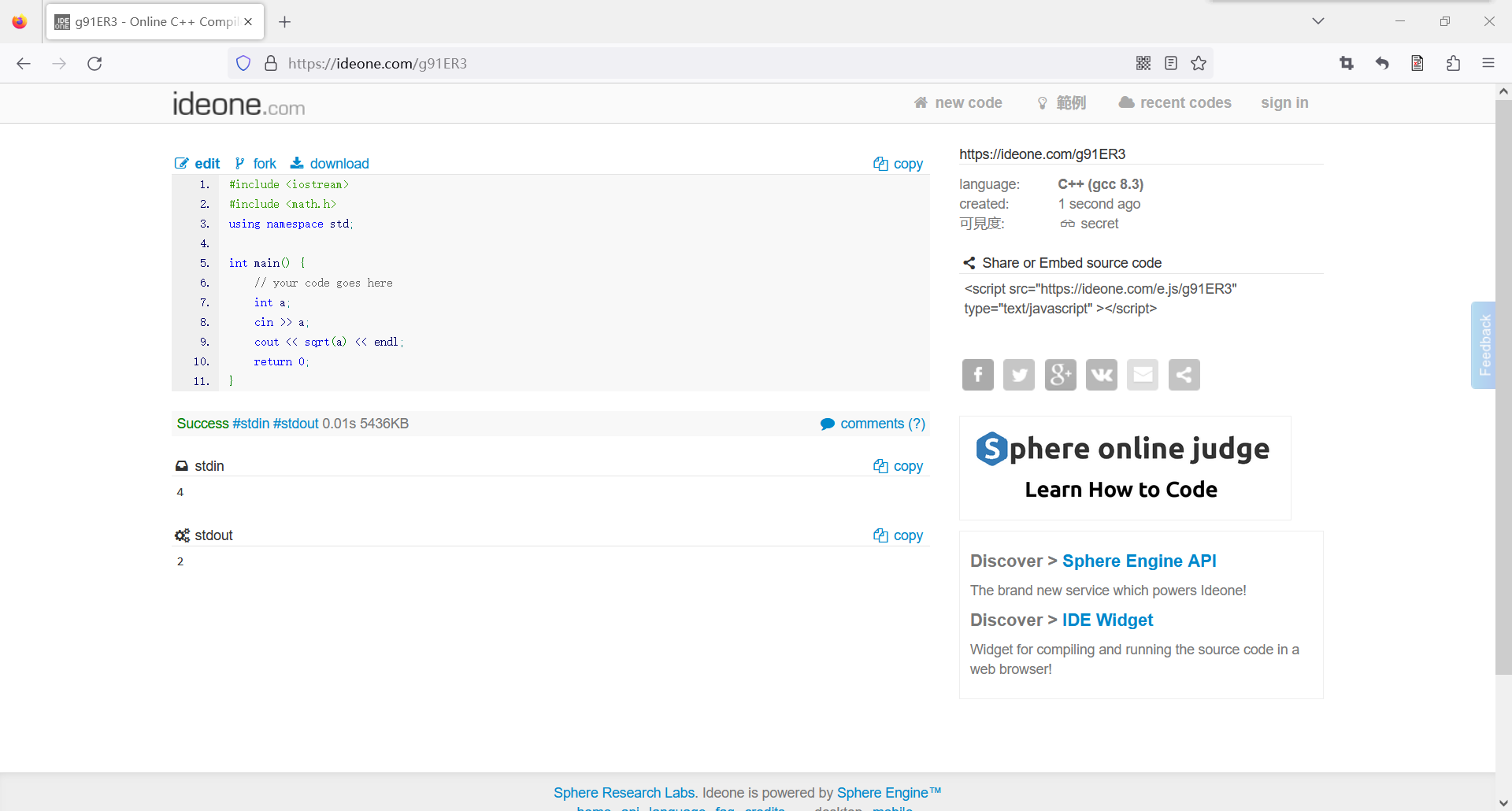
Task: Click the Facebook share icon
Action: click(x=977, y=375)
